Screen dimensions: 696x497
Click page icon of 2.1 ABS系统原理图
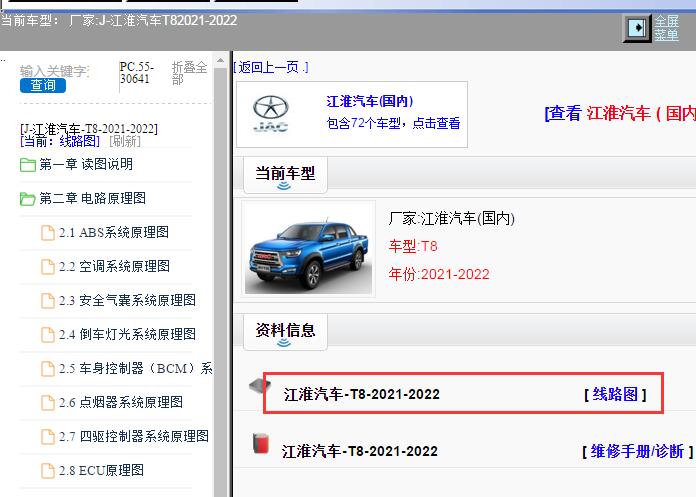tap(47, 233)
